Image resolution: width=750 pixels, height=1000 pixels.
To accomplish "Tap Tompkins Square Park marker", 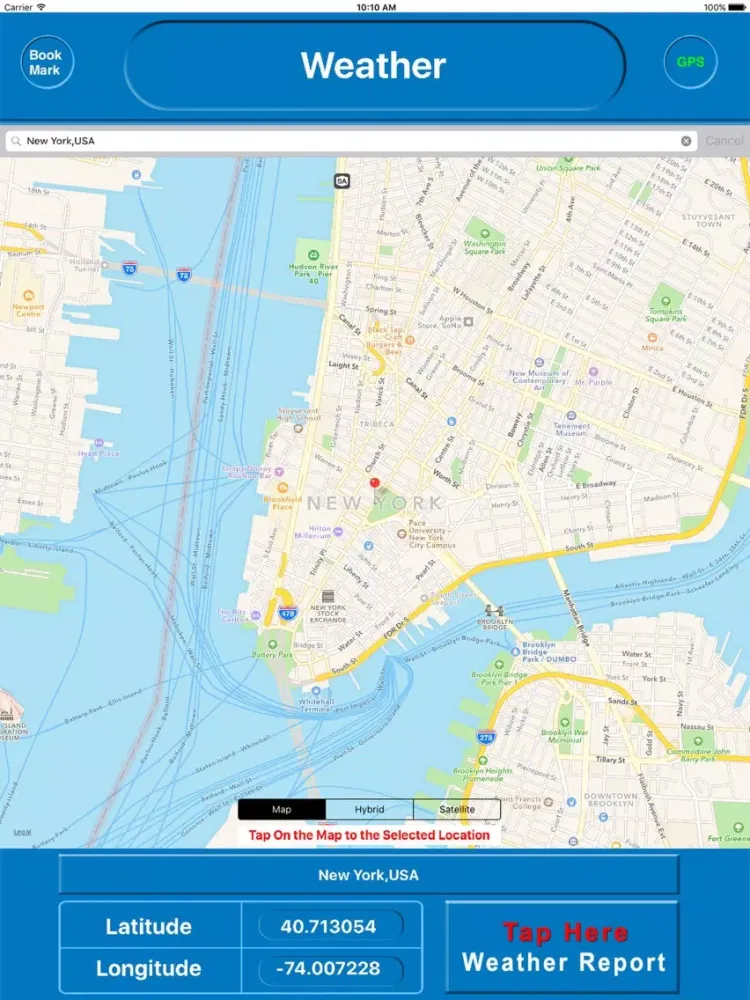I will [666, 300].
